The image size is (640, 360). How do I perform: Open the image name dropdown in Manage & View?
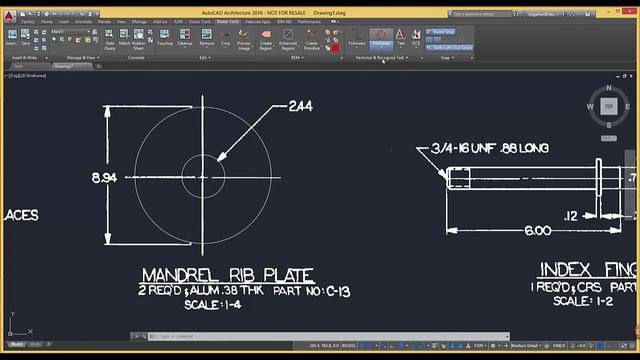[x=70, y=31]
